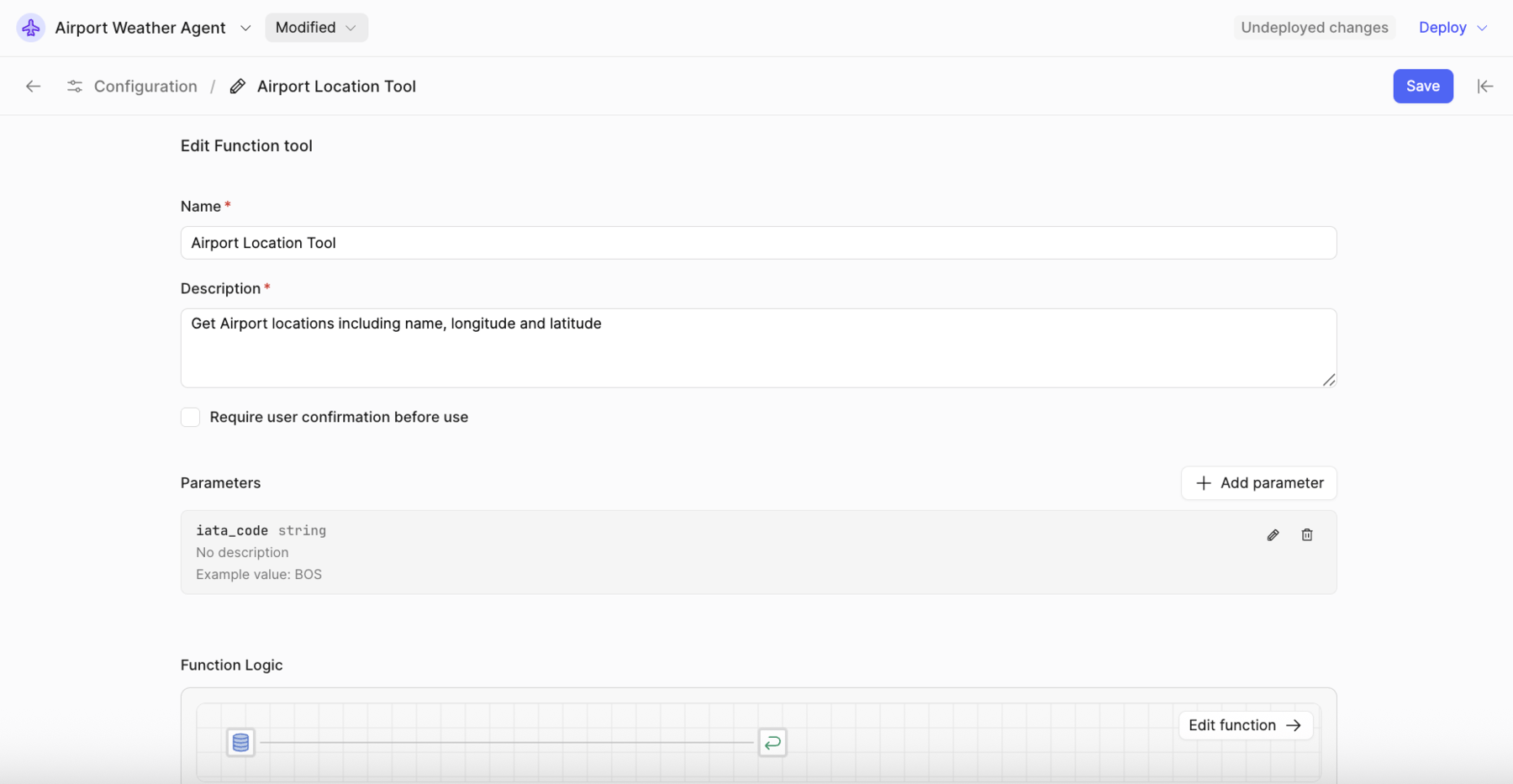Delete the iata_code parameter using the trash icon
1513x784 pixels.
(x=1306, y=534)
